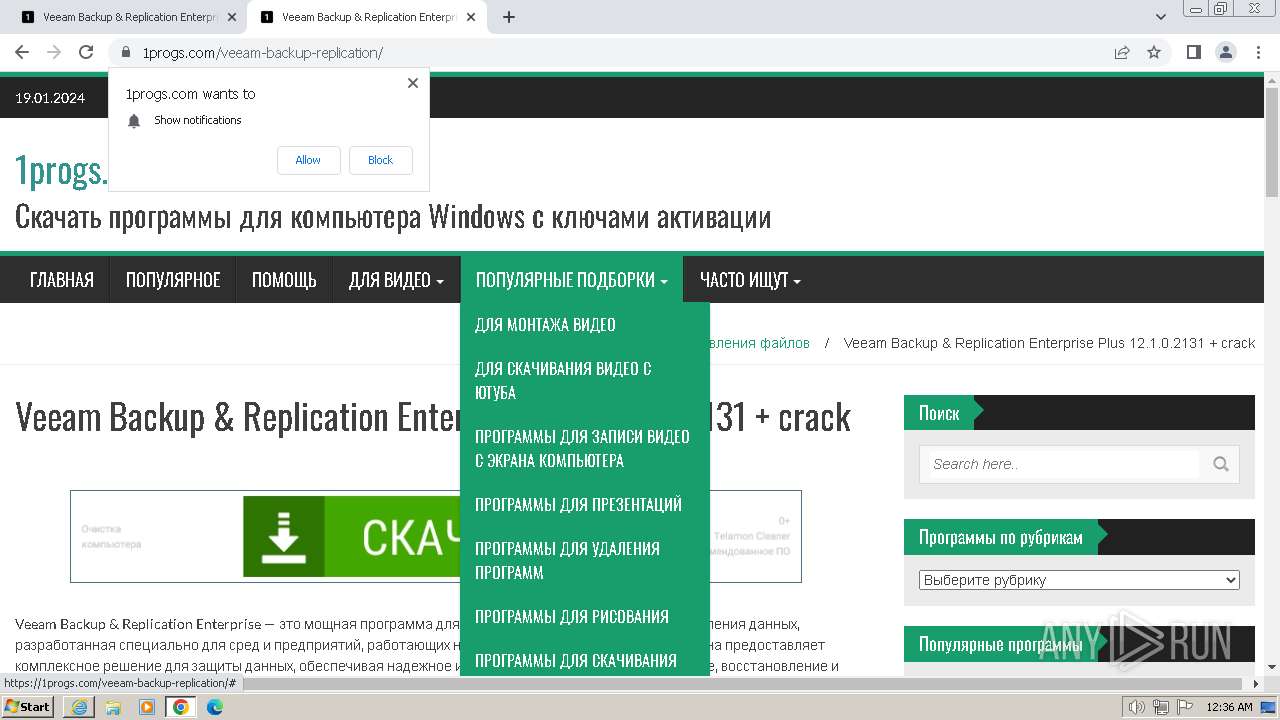Go back with the browser back arrow
Viewport: 1280px width, 720px height.
pos(22,52)
